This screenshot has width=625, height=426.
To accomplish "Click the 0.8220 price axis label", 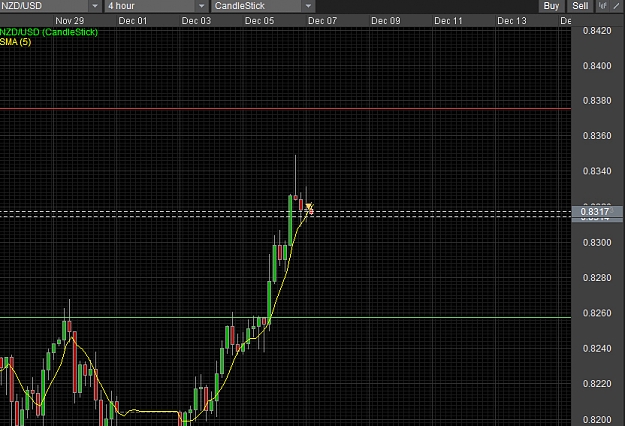I will (x=597, y=384).
